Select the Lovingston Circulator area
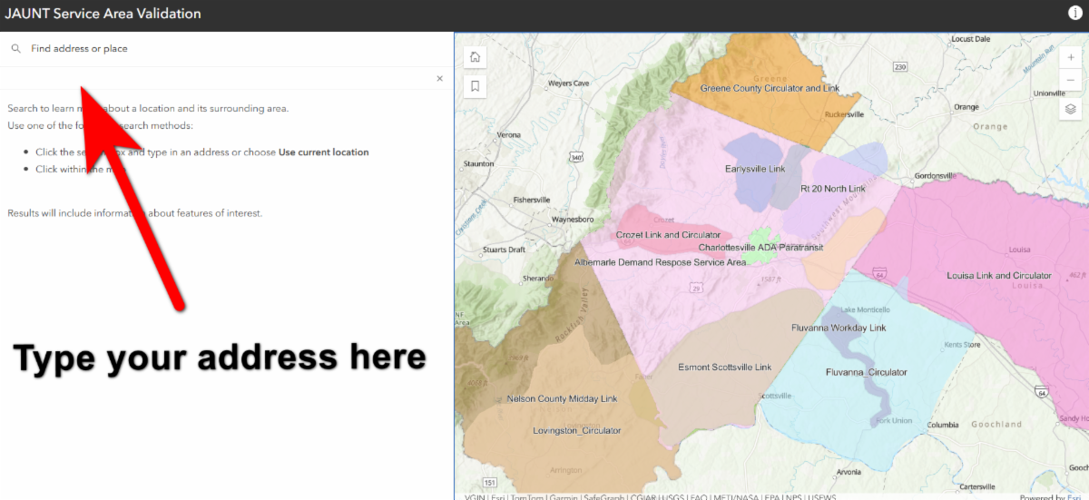1089x500 pixels. (576, 431)
